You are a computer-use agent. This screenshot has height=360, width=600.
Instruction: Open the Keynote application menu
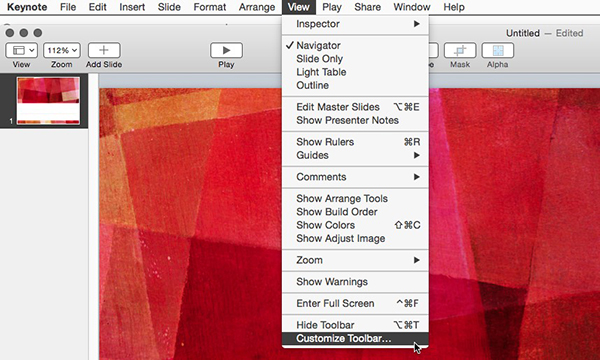[x=27, y=7]
